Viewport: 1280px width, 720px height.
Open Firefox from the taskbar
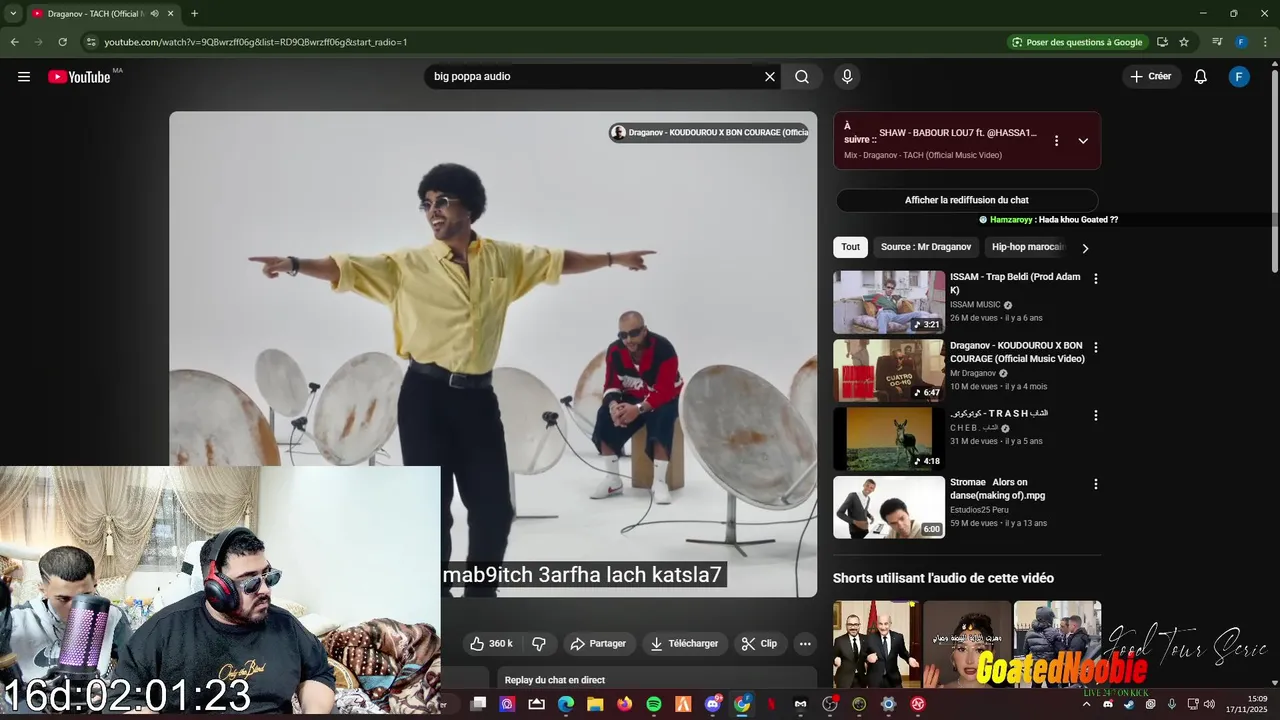625,704
